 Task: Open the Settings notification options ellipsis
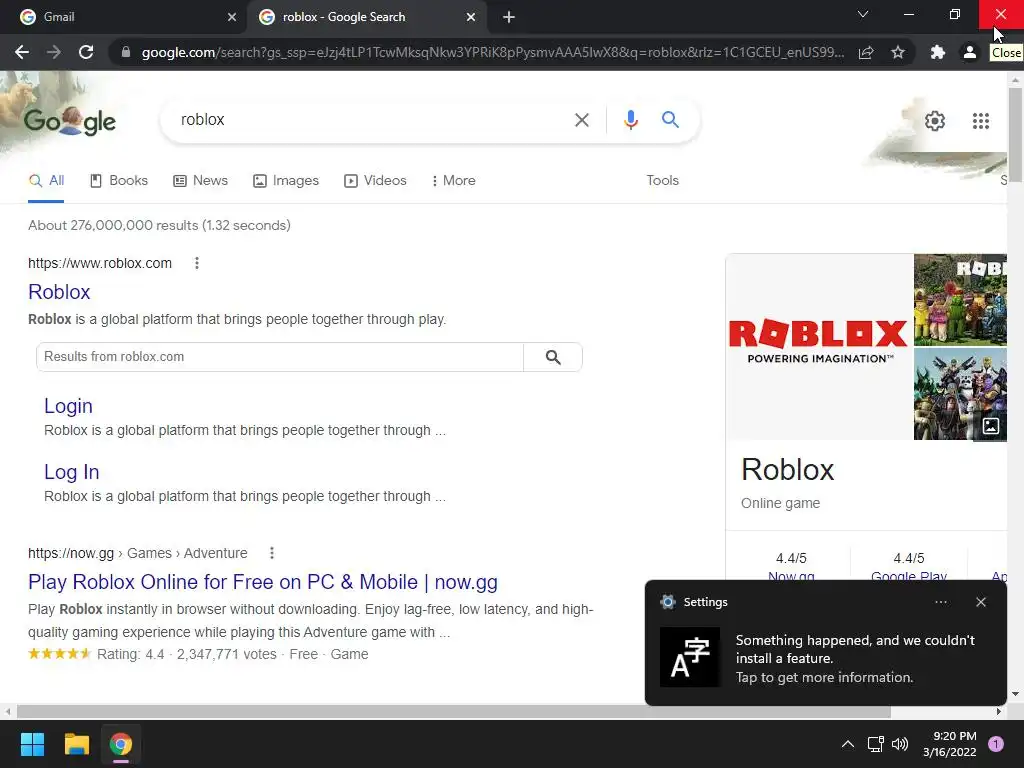point(940,602)
